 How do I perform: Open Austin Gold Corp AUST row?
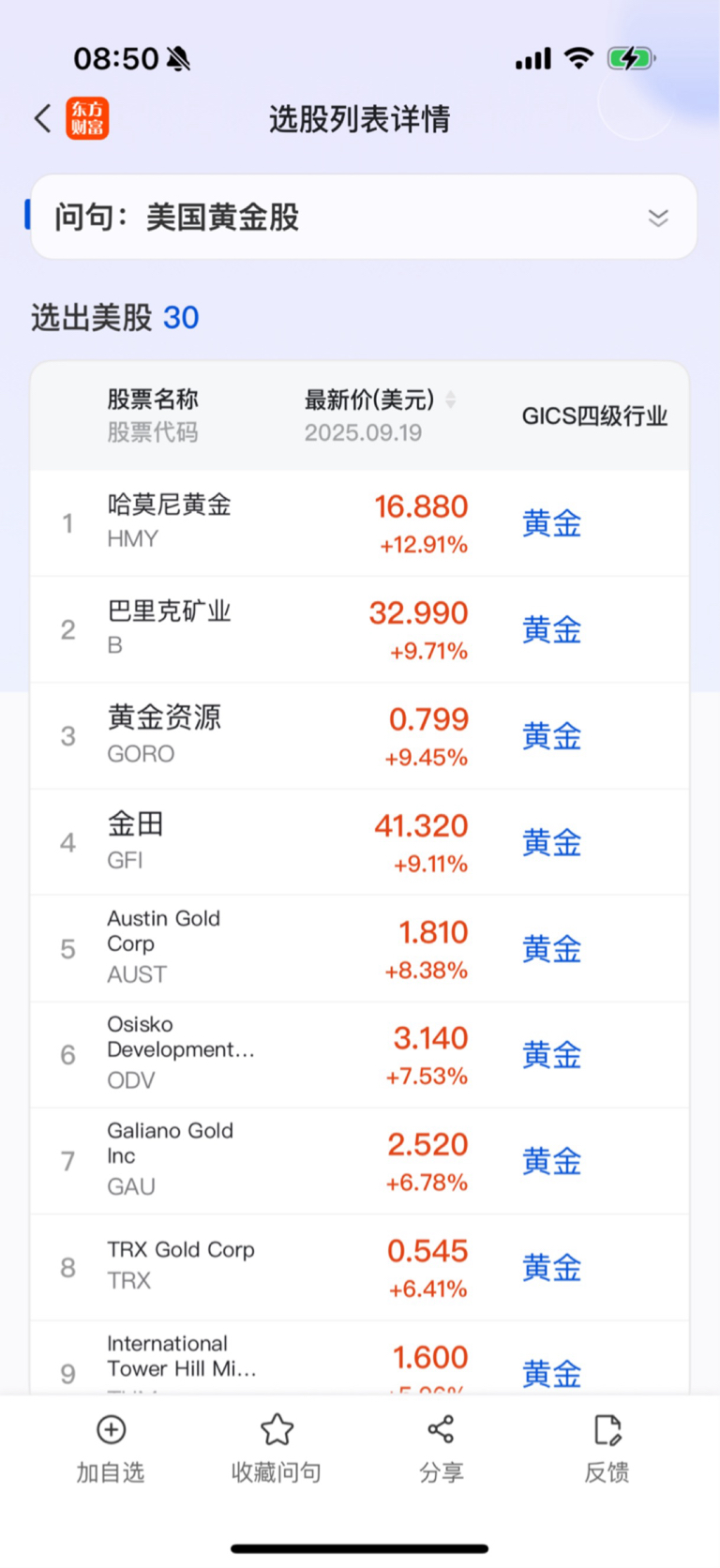pos(360,949)
